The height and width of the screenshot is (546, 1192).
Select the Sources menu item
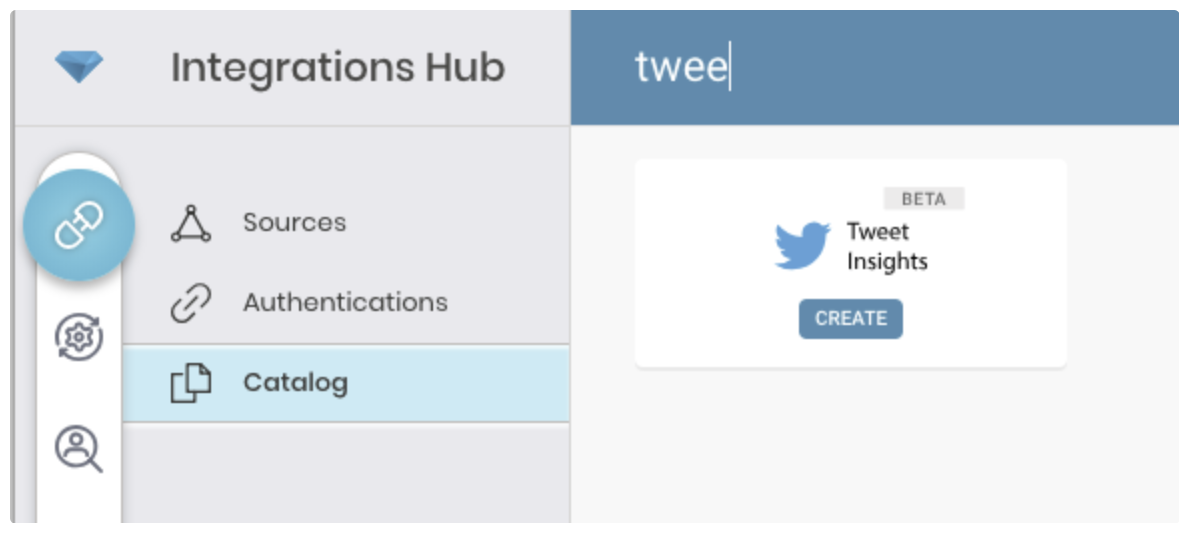click(294, 222)
